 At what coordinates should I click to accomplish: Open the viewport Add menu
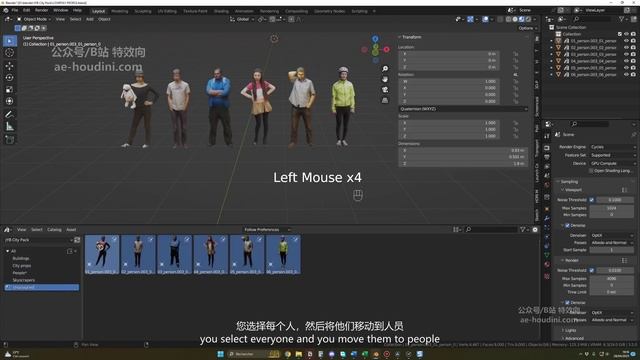pos(90,19)
